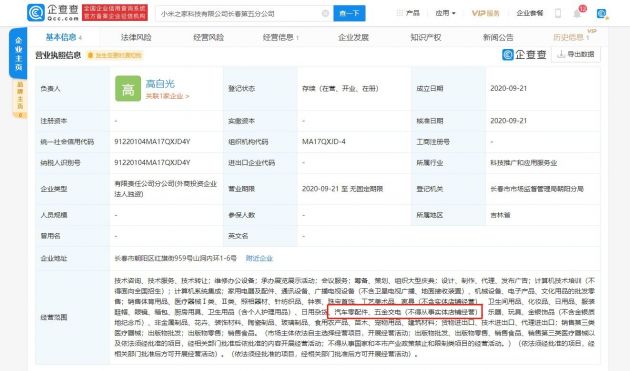
Task: Open VIP服务 page
Action: click(485, 13)
